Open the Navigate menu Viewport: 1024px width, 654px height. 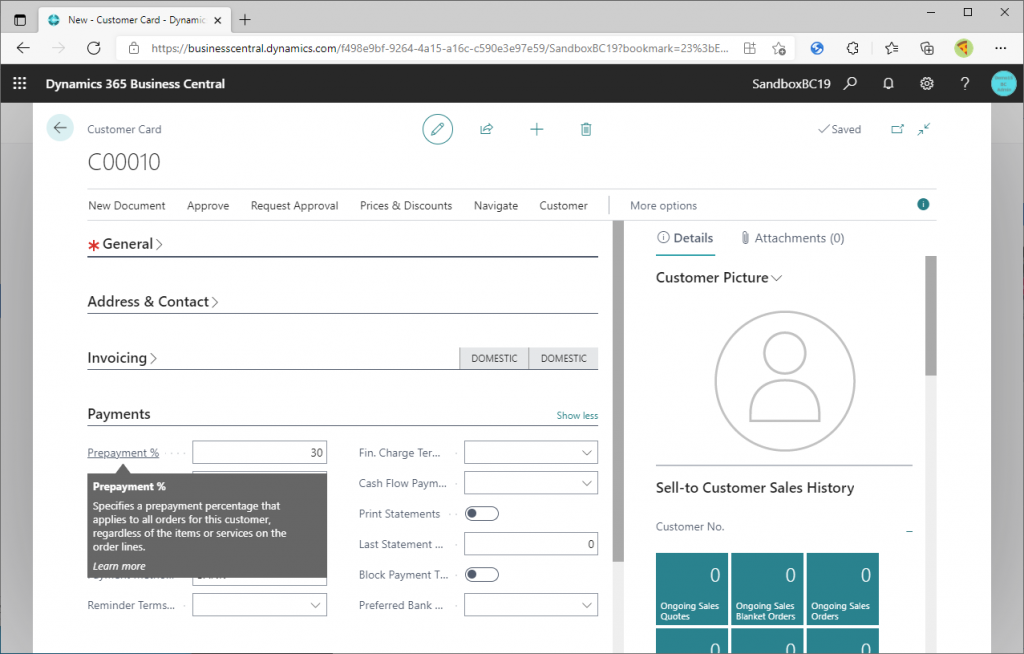pos(496,206)
